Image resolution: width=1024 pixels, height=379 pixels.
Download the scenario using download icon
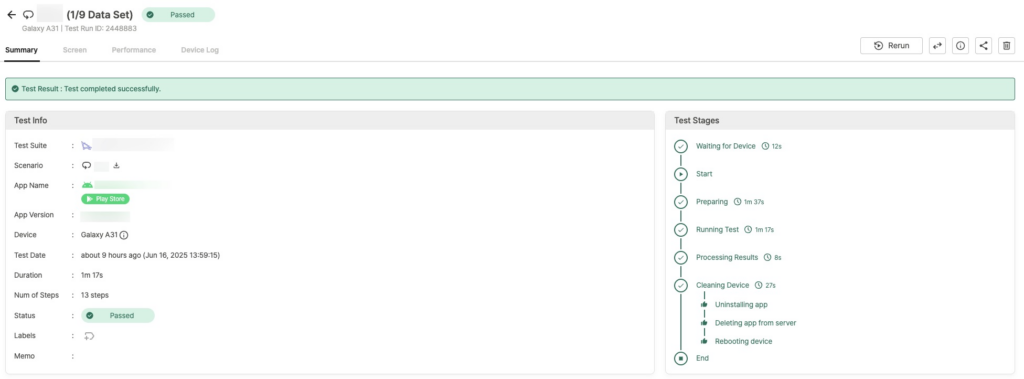(x=116, y=165)
